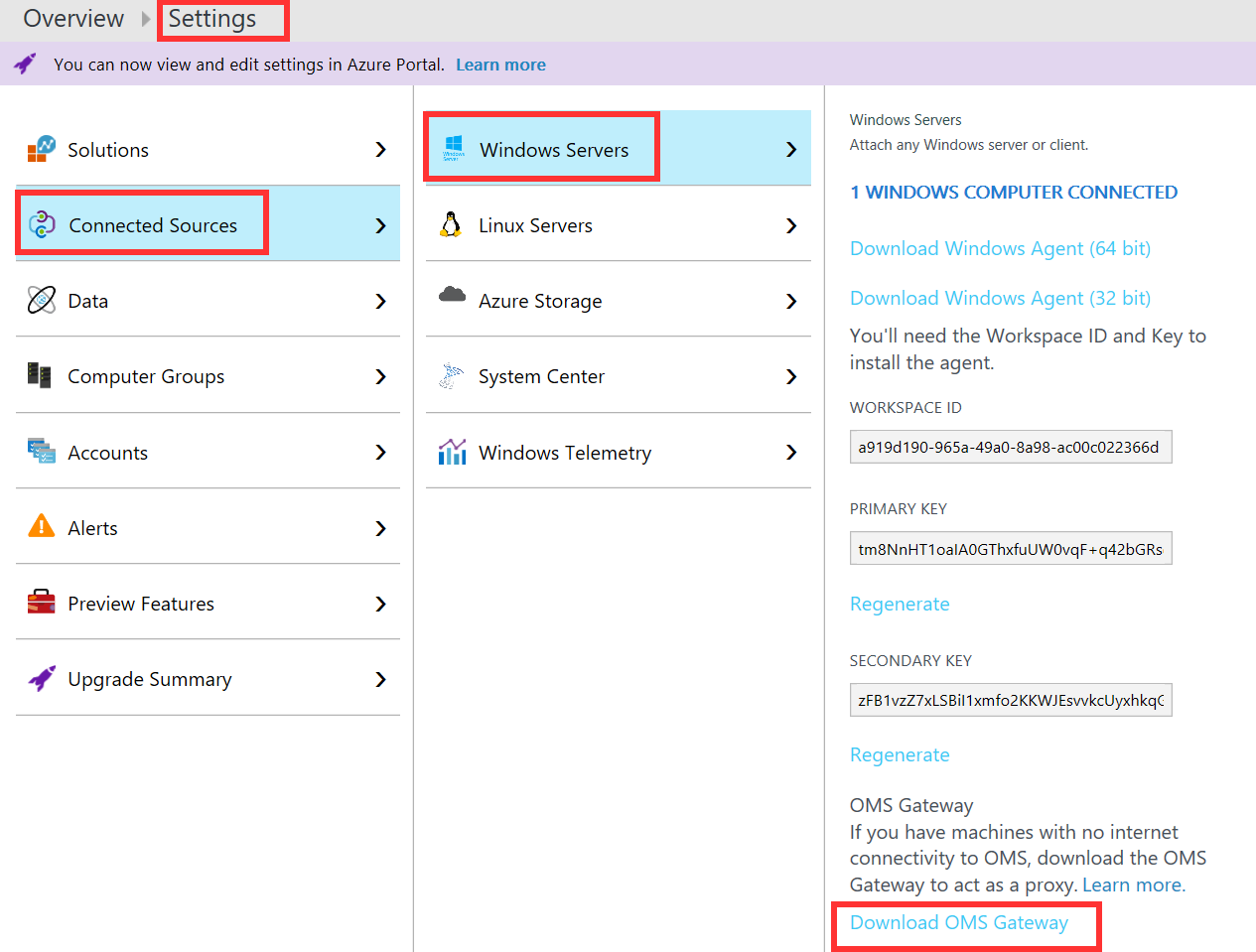Open the Upgrade Summary section
The image size is (1256, 952).
pyautogui.click(x=208, y=678)
